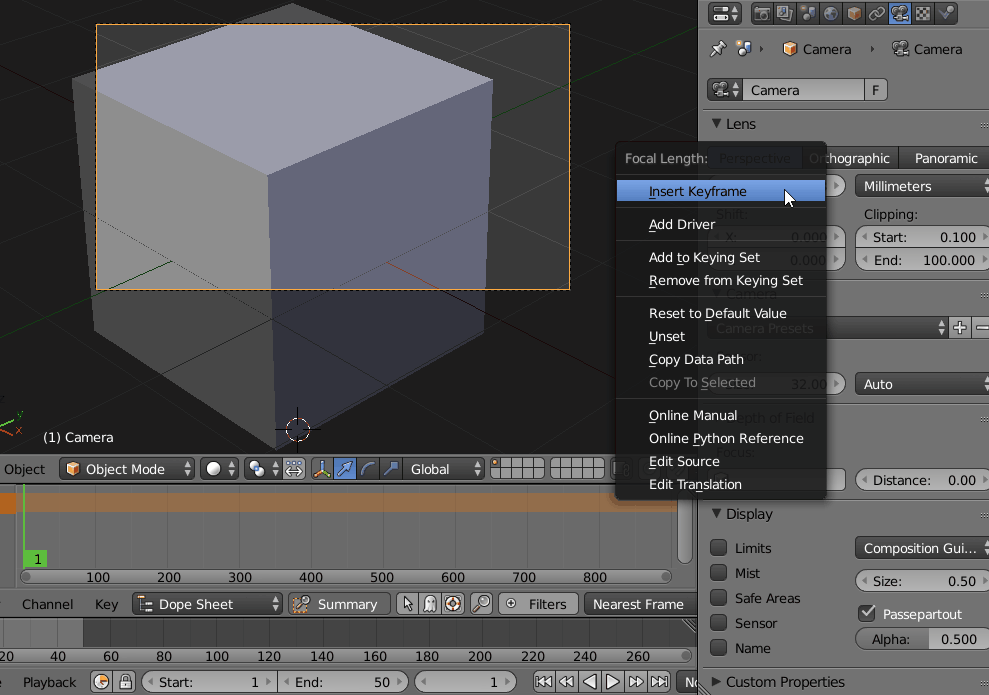Switch to the Orthographic lens tab
The height and width of the screenshot is (695, 989).
coord(851,157)
